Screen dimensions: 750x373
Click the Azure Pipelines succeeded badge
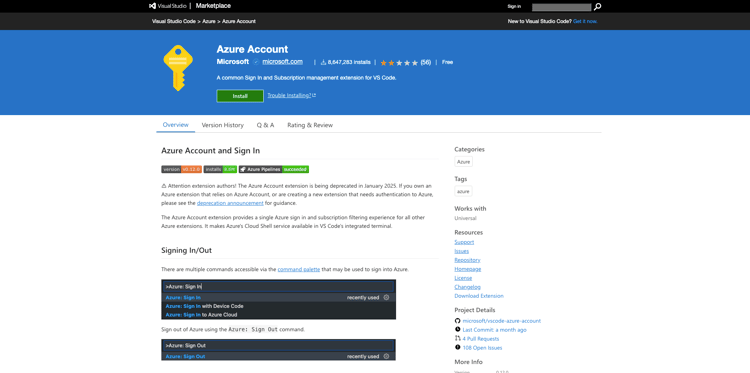pyautogui.click(x=274, y=169)
